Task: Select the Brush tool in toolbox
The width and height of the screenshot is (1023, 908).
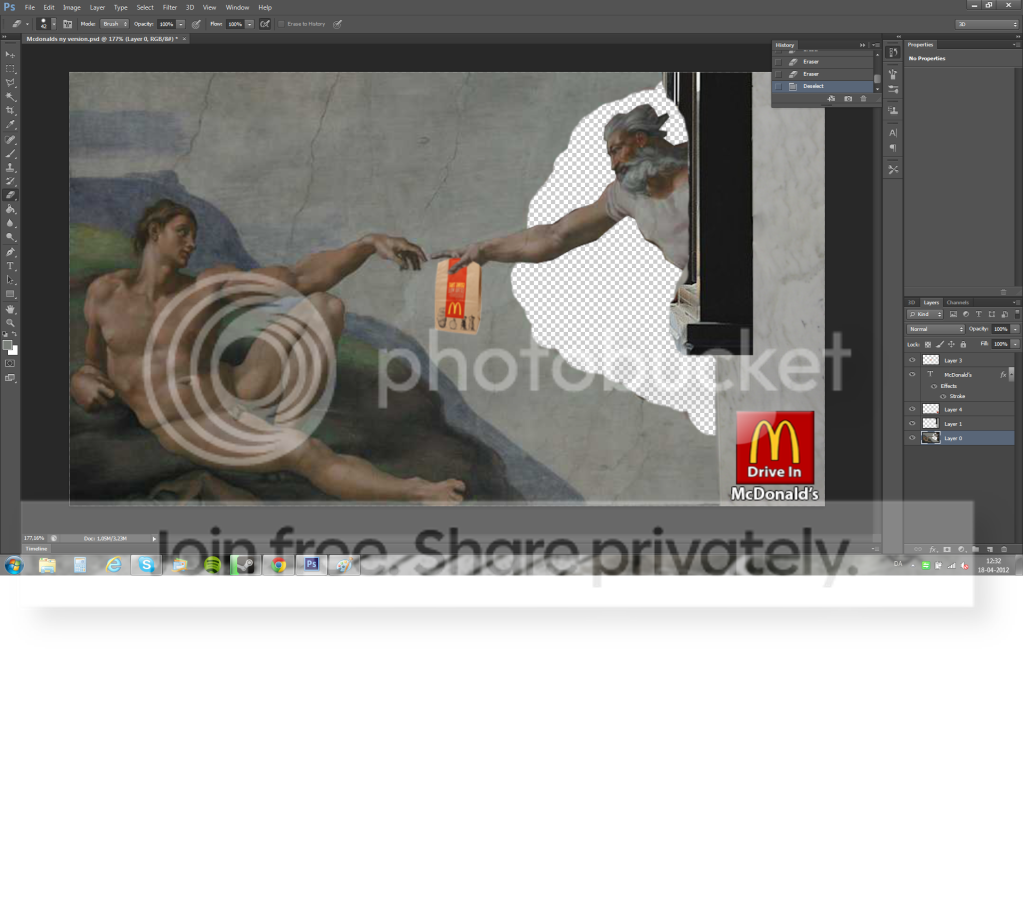Action: point(10,154)
